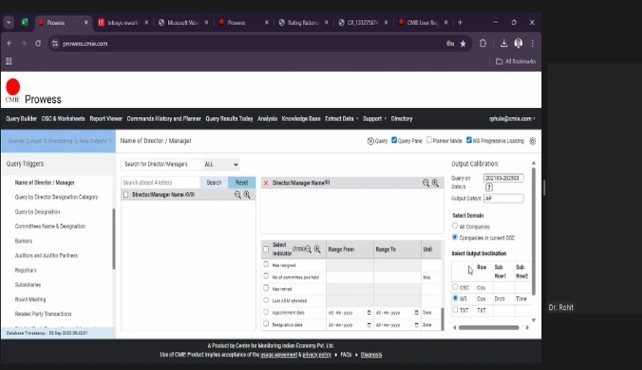Image resolution: width=642 pixels, height=370 pixels.
Task: Choose WS as output destination
Action: click(455, 298)
